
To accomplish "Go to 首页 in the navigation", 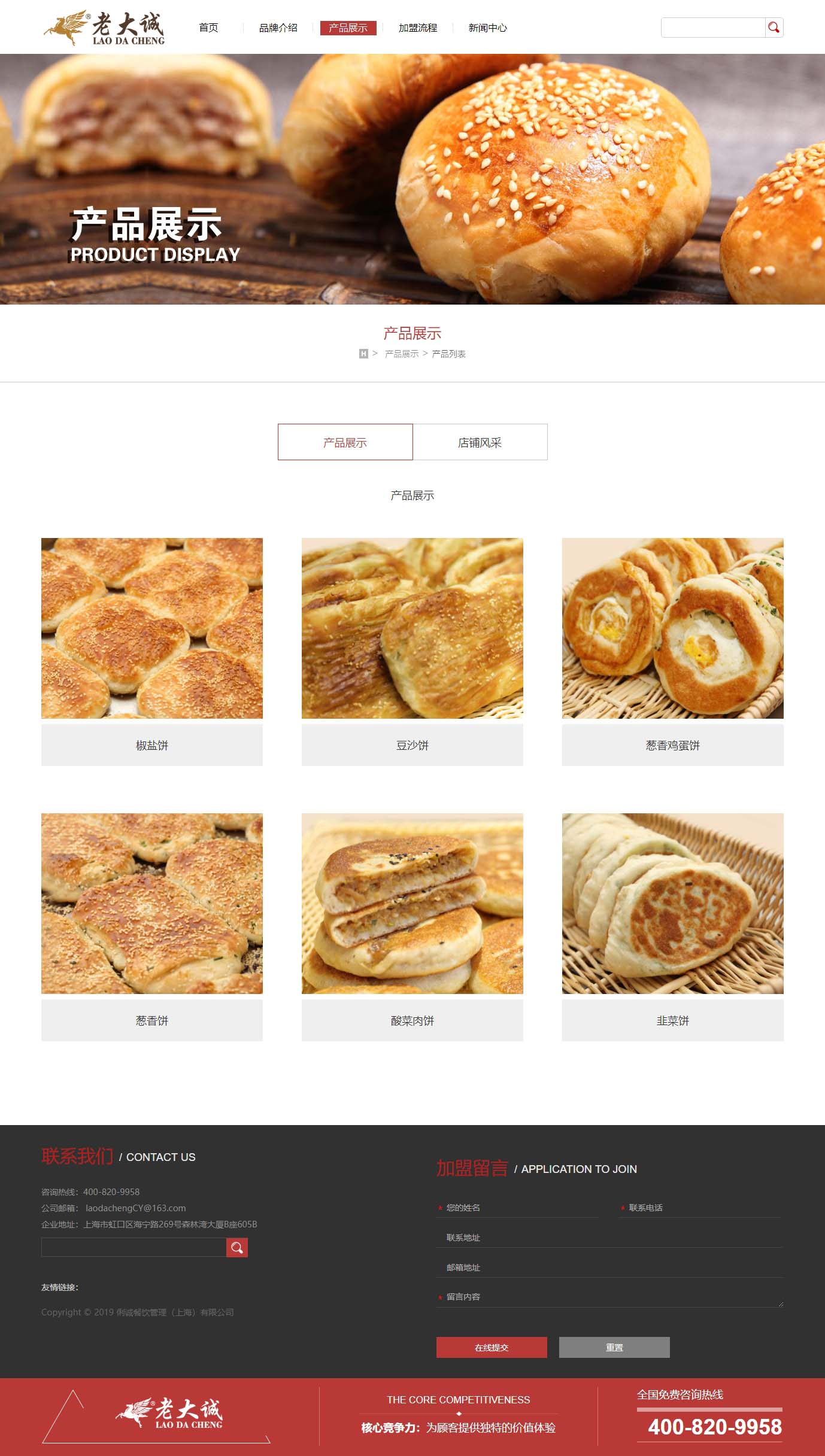I will tap(208, 28).
